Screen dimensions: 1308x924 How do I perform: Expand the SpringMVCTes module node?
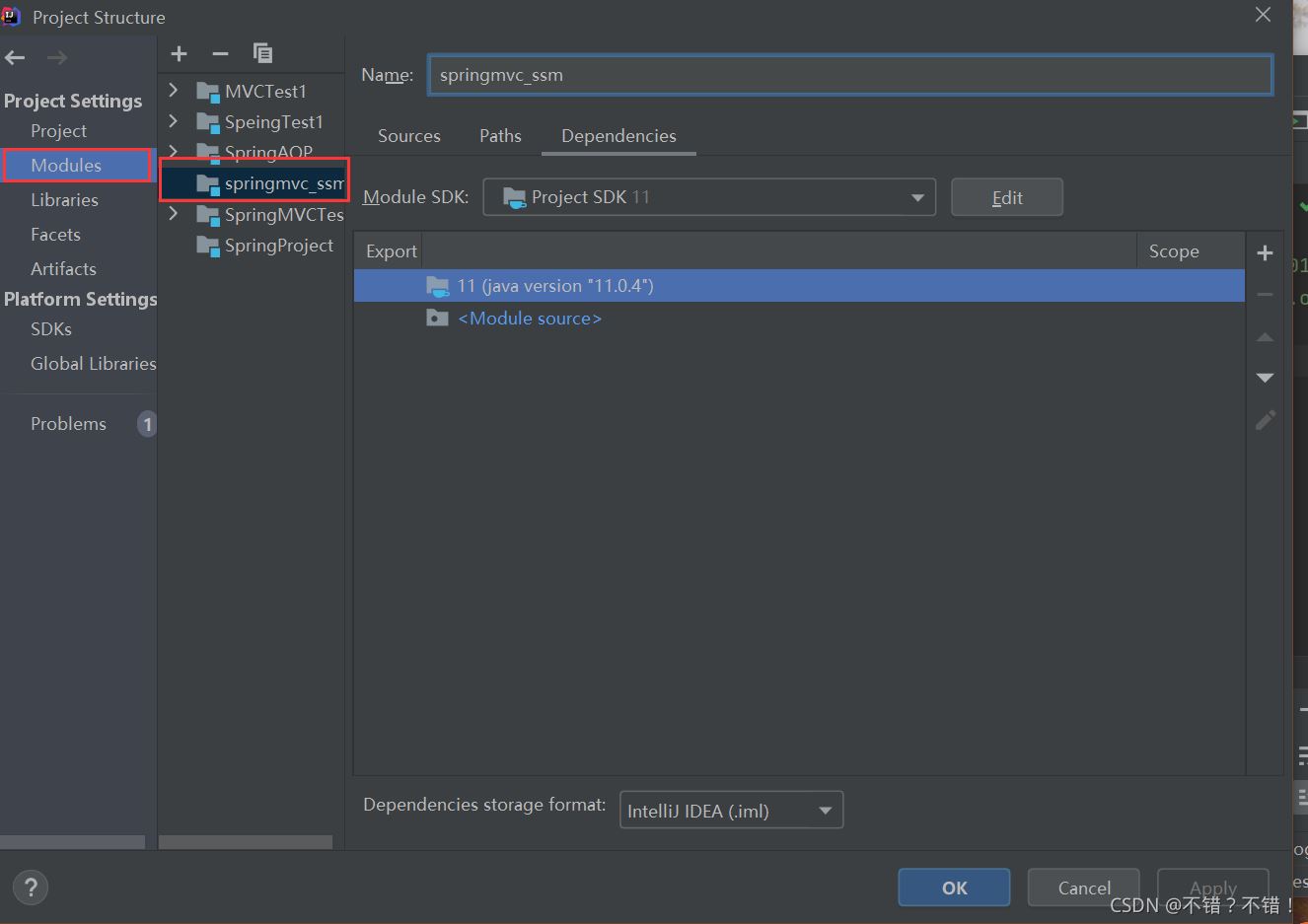174,213
